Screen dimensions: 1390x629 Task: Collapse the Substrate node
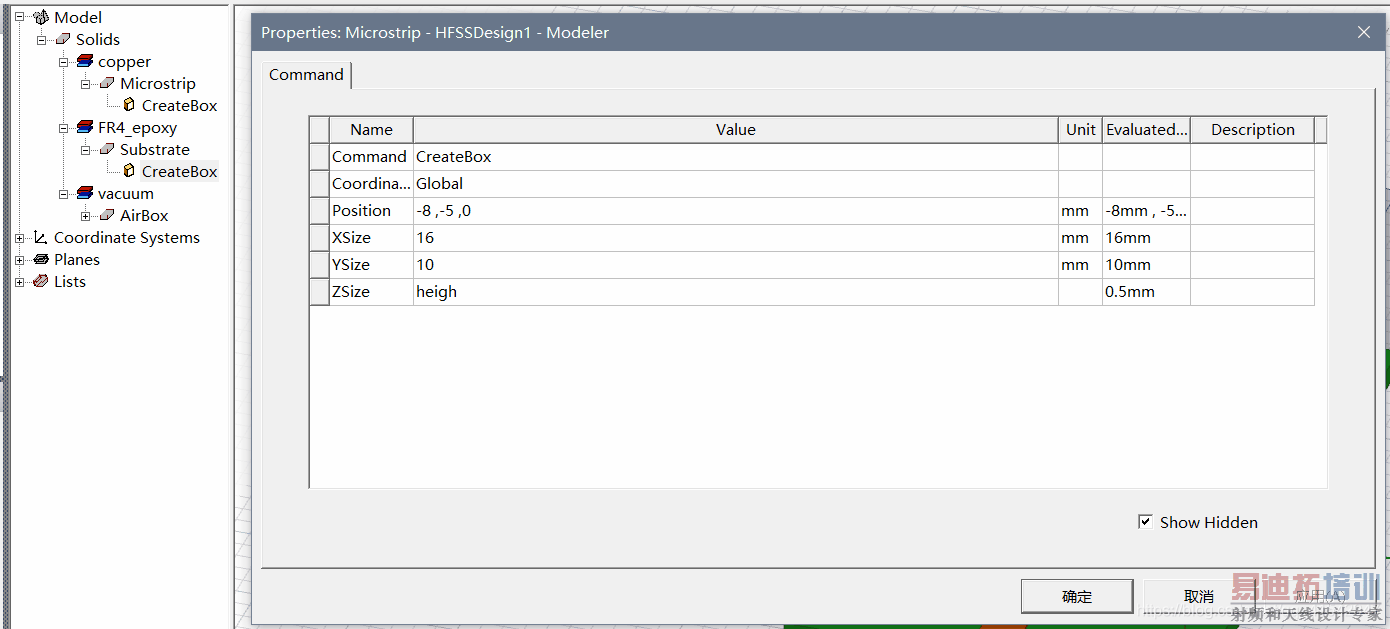tap(85, 149)
